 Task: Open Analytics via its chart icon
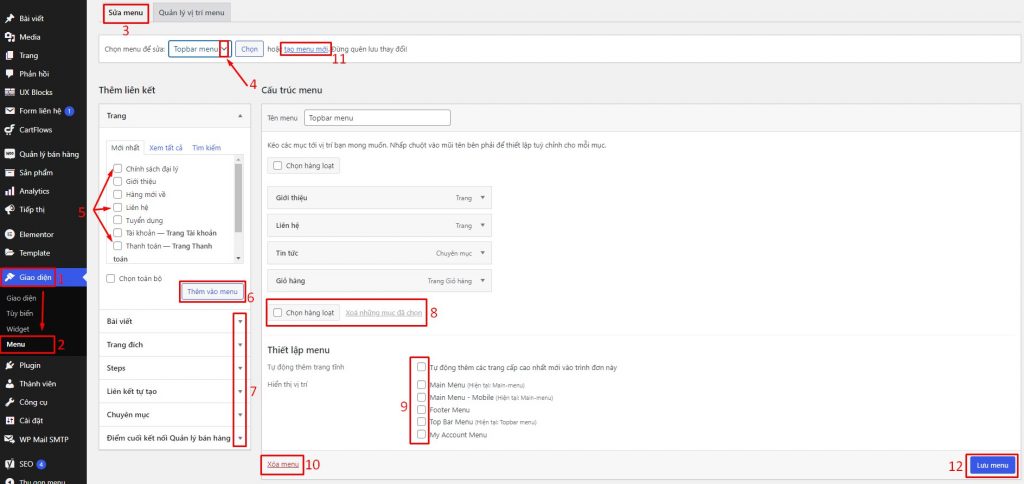(10, 191)
